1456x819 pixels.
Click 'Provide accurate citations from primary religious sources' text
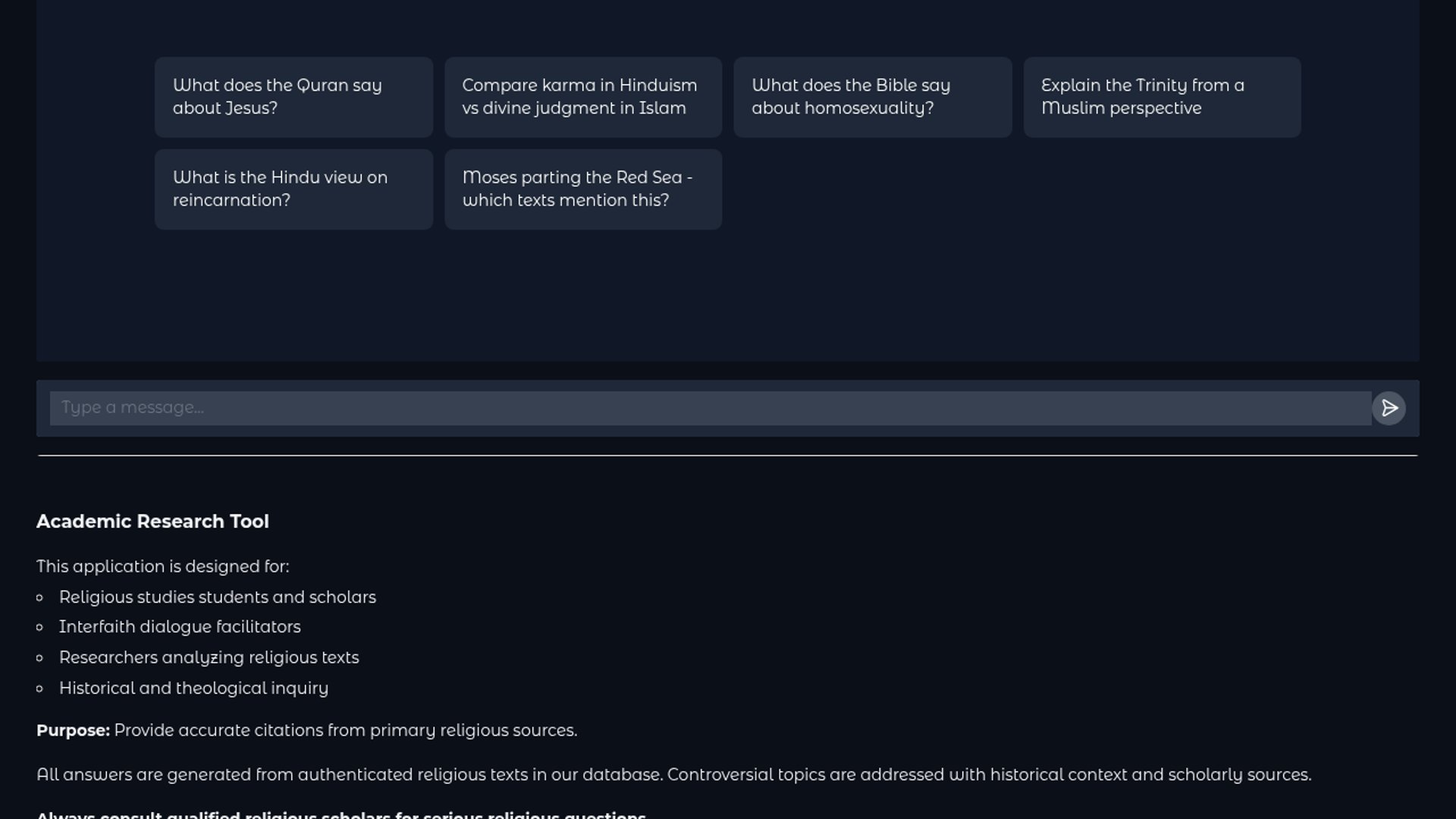pyautogui.click(x=345, y=730)
